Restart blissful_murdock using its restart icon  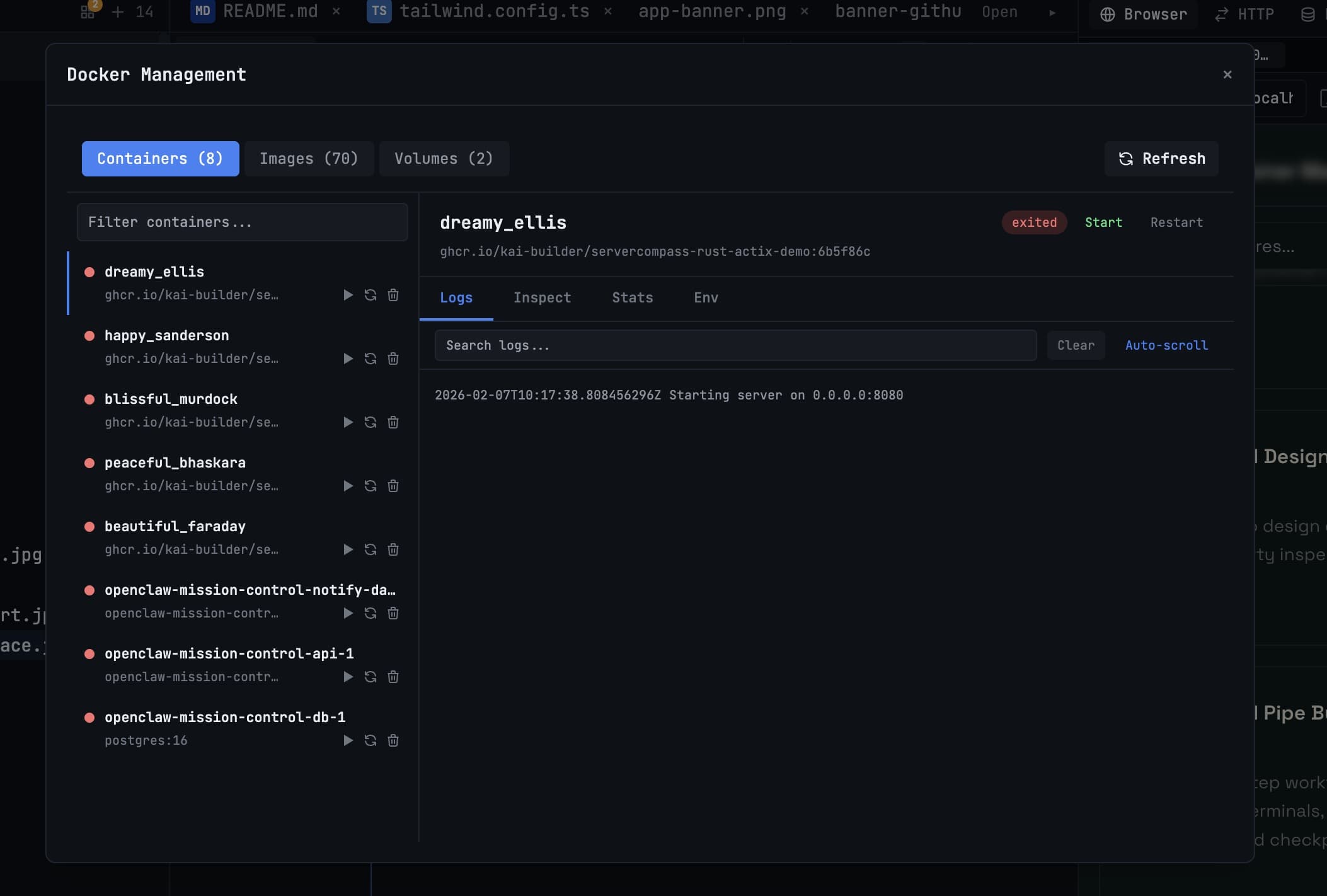click(370, 422)
